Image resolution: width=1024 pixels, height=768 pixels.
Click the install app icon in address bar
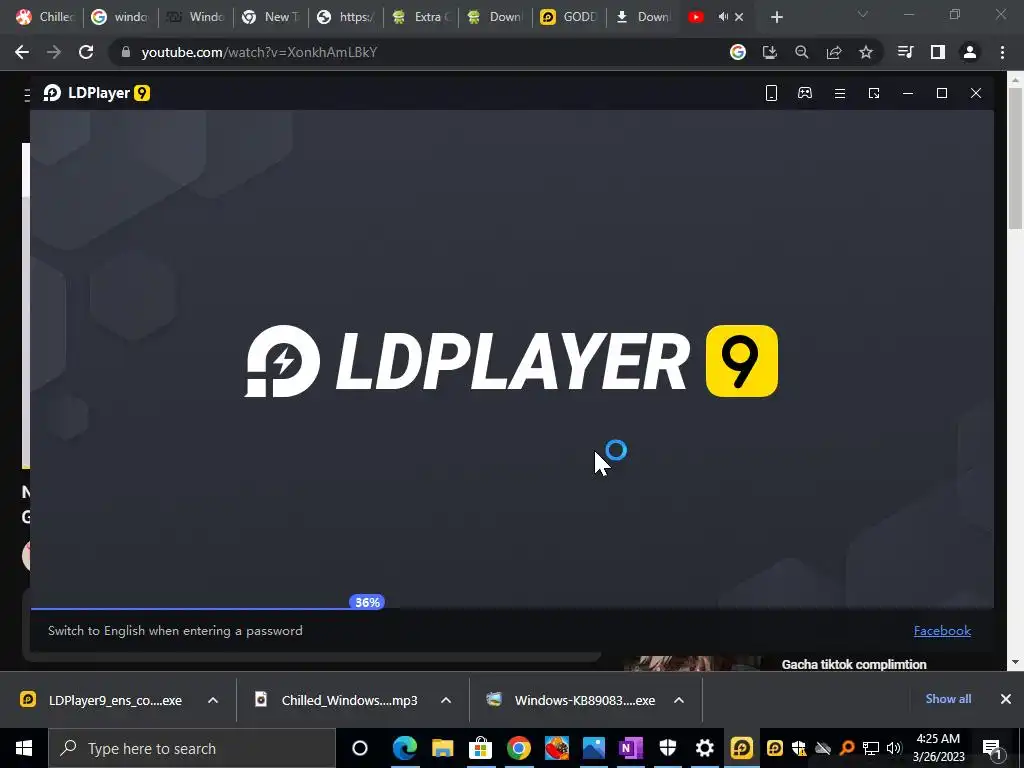[770, 52]
